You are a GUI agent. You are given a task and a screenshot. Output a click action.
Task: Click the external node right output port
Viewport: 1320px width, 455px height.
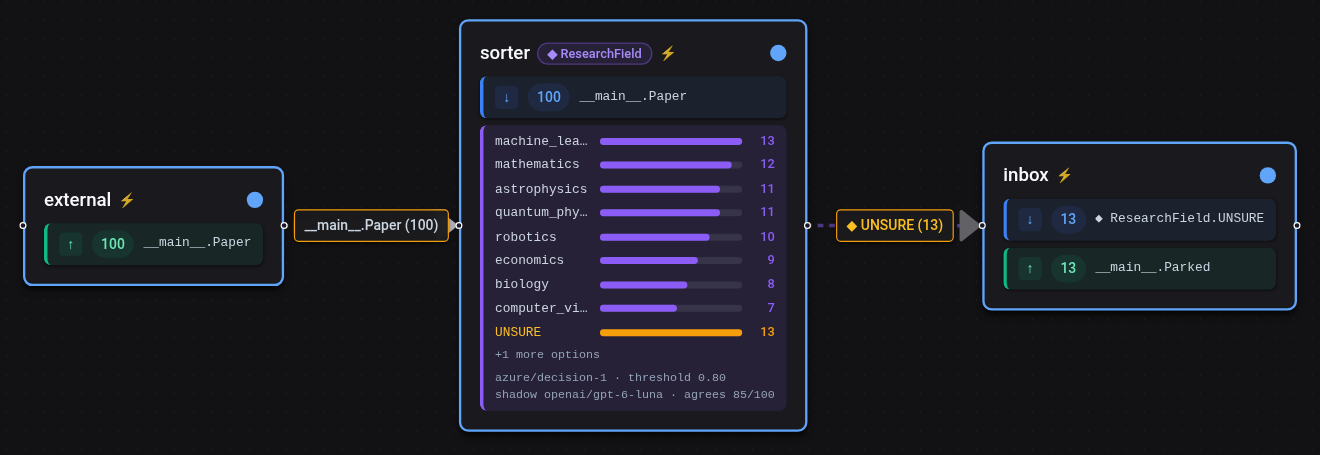tap(284, 225)
